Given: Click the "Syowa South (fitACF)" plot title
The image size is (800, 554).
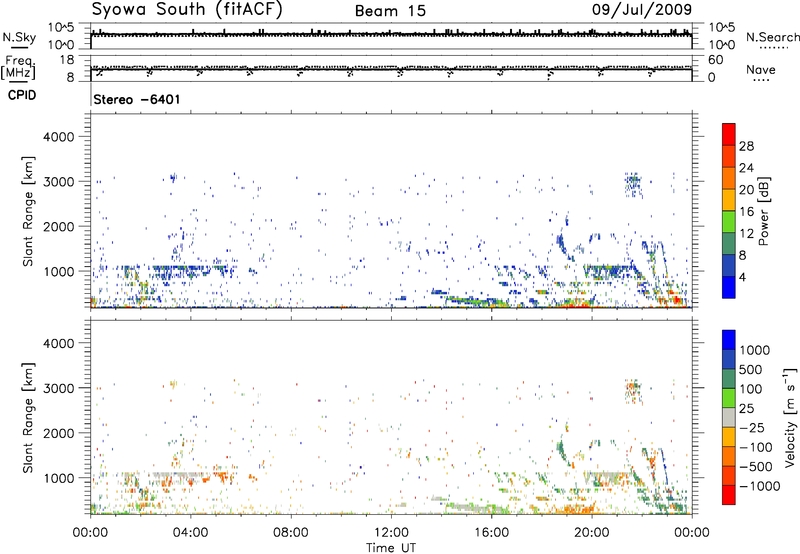Looking at the screenshot, I should (186, 9).
